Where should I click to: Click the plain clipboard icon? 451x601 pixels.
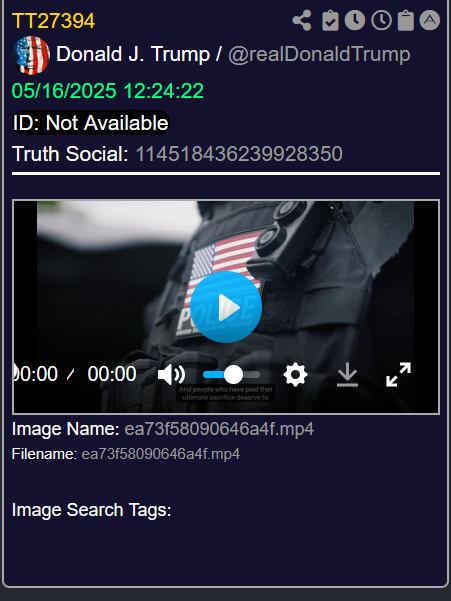406,20
